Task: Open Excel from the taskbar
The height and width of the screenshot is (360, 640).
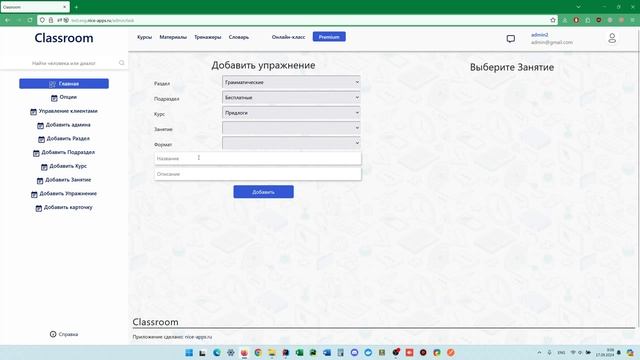Action: click(x=299, y=353)
